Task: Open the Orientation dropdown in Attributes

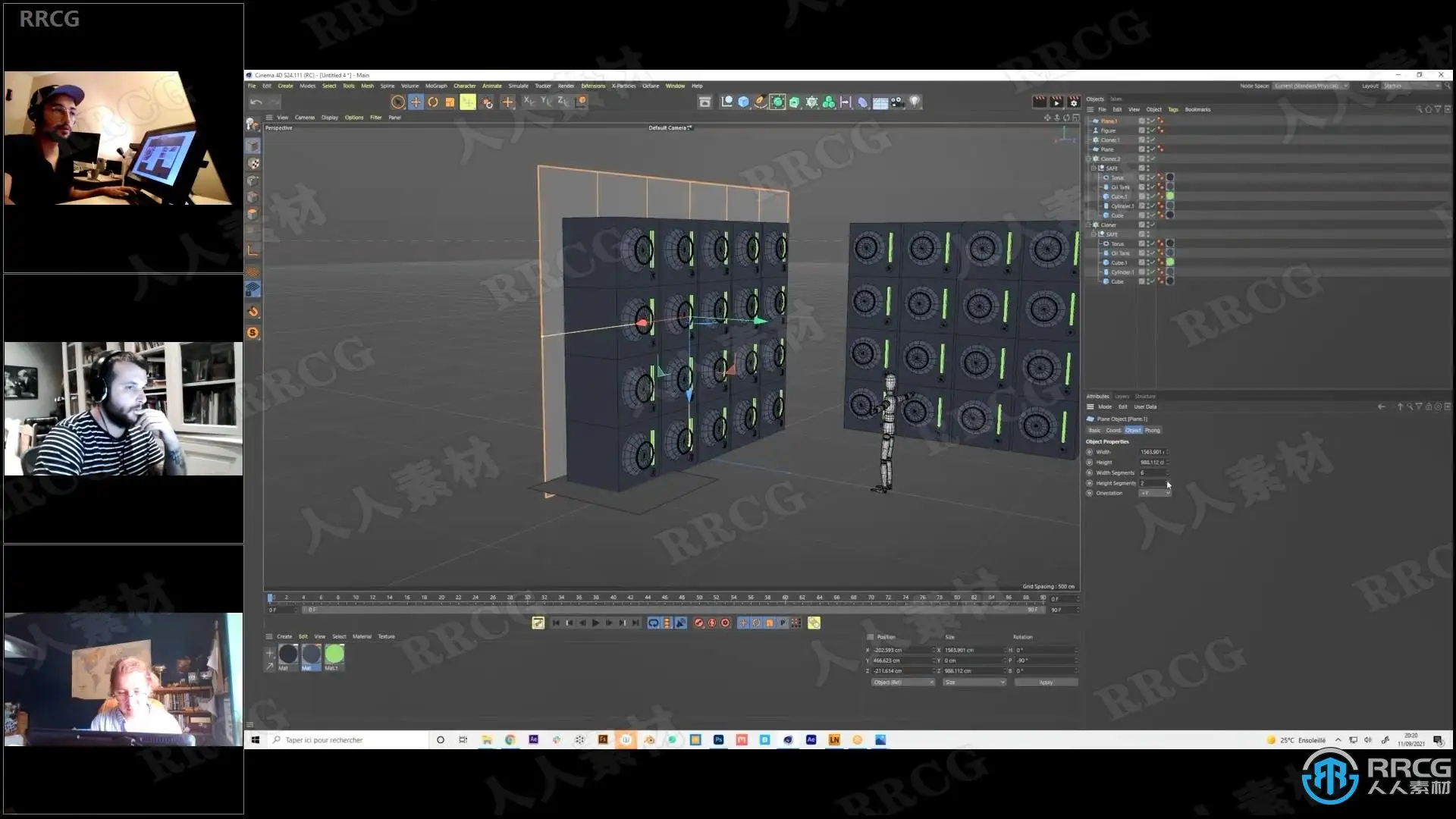Action: pos(1155,493)
